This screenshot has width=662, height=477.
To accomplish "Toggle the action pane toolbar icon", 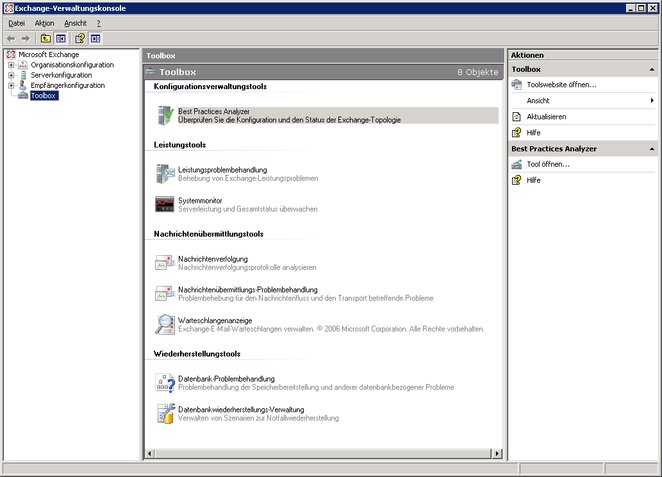I will [x=95, y=39].
